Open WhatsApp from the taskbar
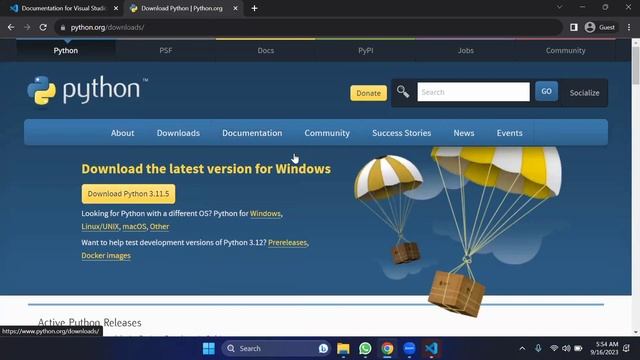Image resolution: width=640 pixels, height=360 pixels. (365, 349)
